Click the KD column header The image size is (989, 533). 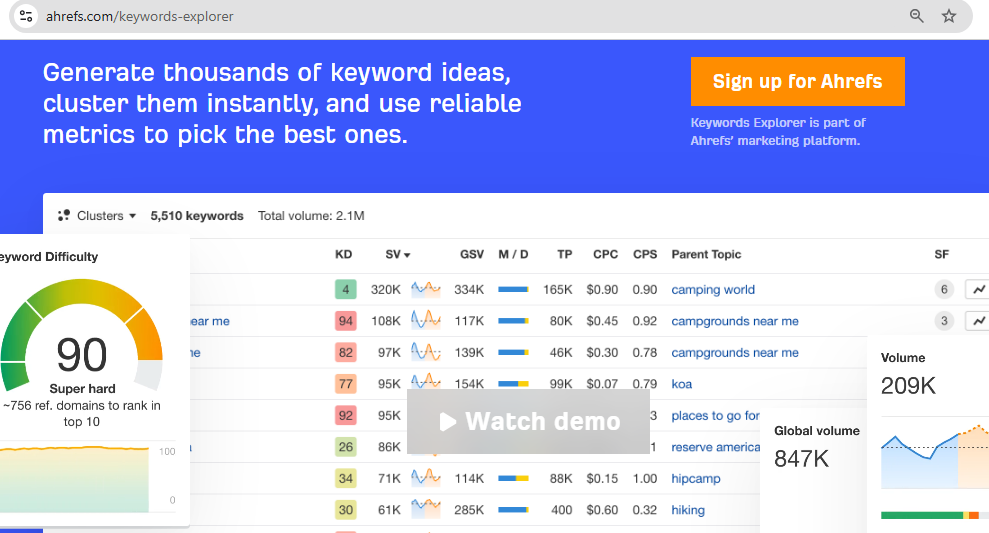point(343,255)
